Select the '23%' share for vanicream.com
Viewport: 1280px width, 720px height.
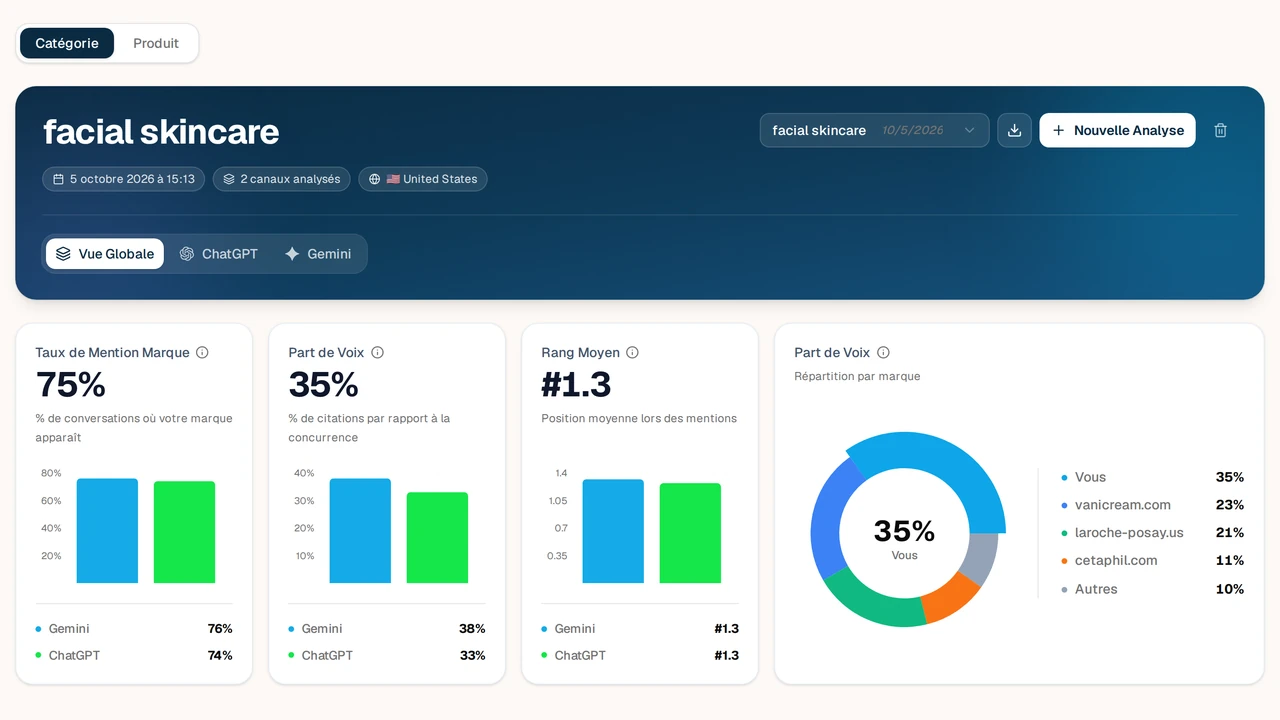click(1230, 505)
